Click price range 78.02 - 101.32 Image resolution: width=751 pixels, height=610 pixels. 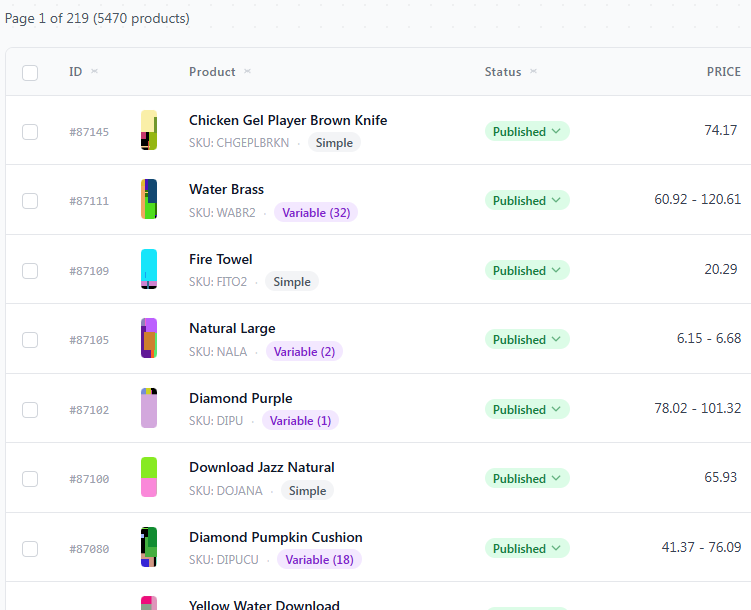coord(697,408)
